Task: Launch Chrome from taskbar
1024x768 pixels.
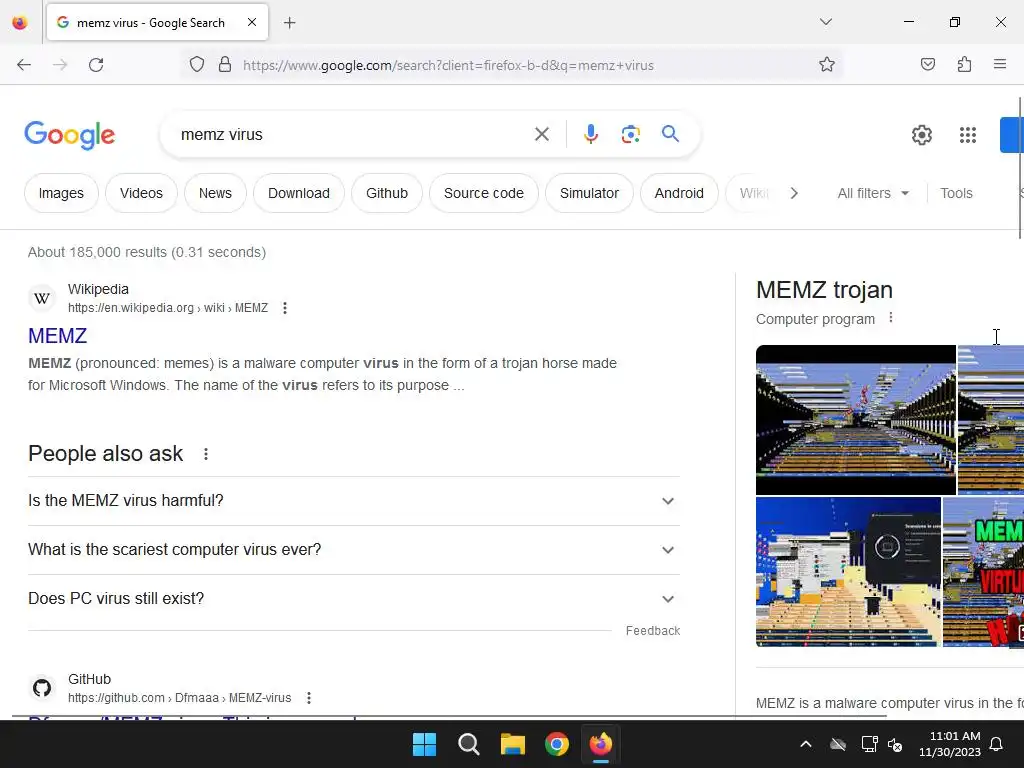Action: [556, 744]
